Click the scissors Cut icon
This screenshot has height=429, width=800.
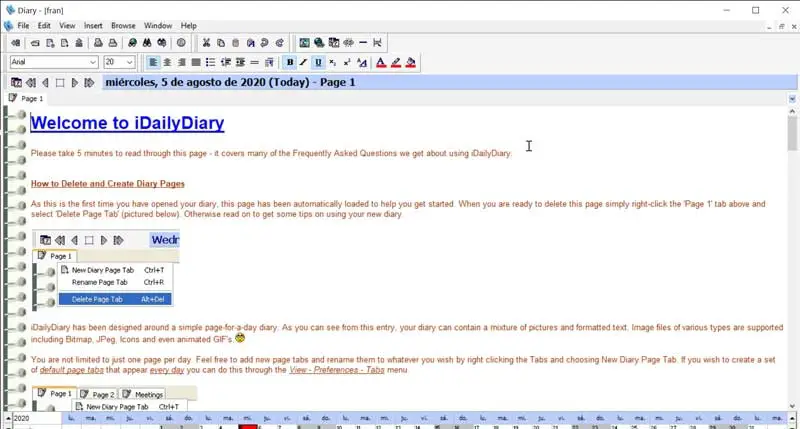[x=206, y=43]
